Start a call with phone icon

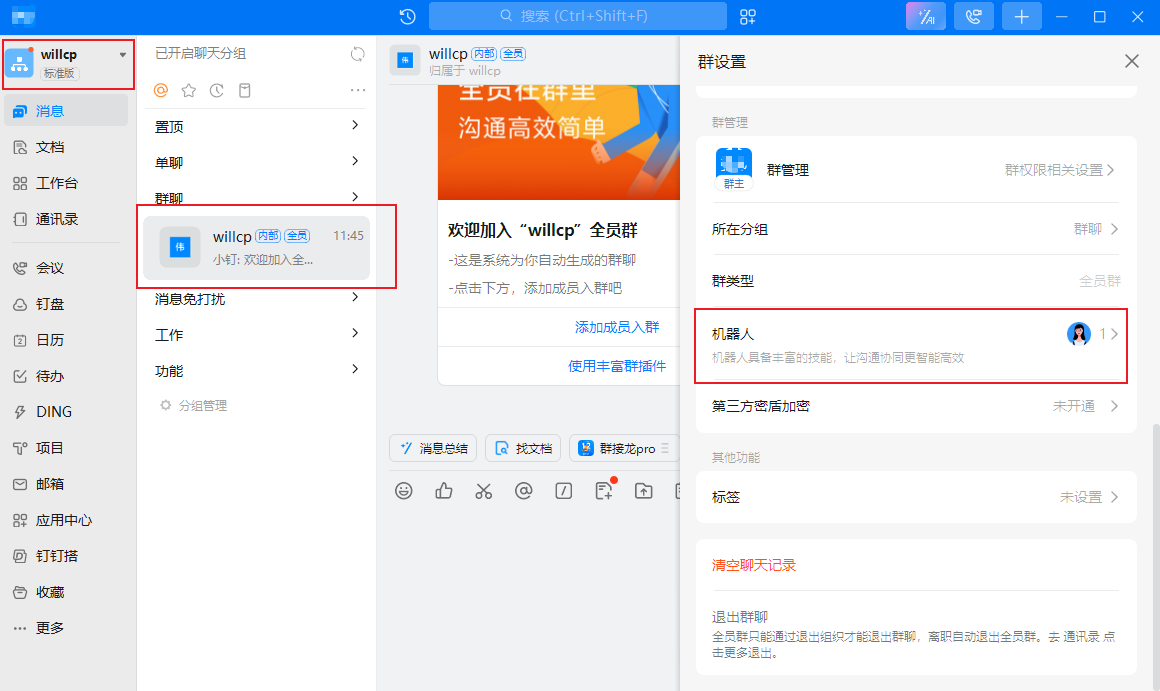974,16
